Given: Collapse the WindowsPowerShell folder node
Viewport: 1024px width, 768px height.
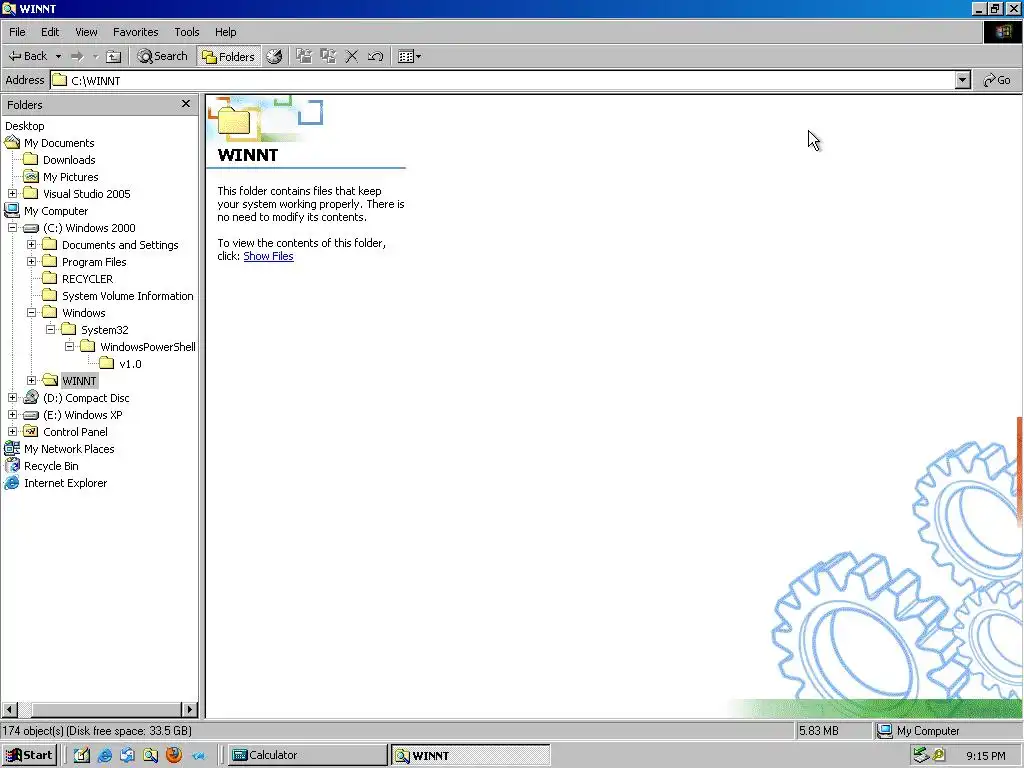Looking at the screenshot, I should click(x=69, y=346).
